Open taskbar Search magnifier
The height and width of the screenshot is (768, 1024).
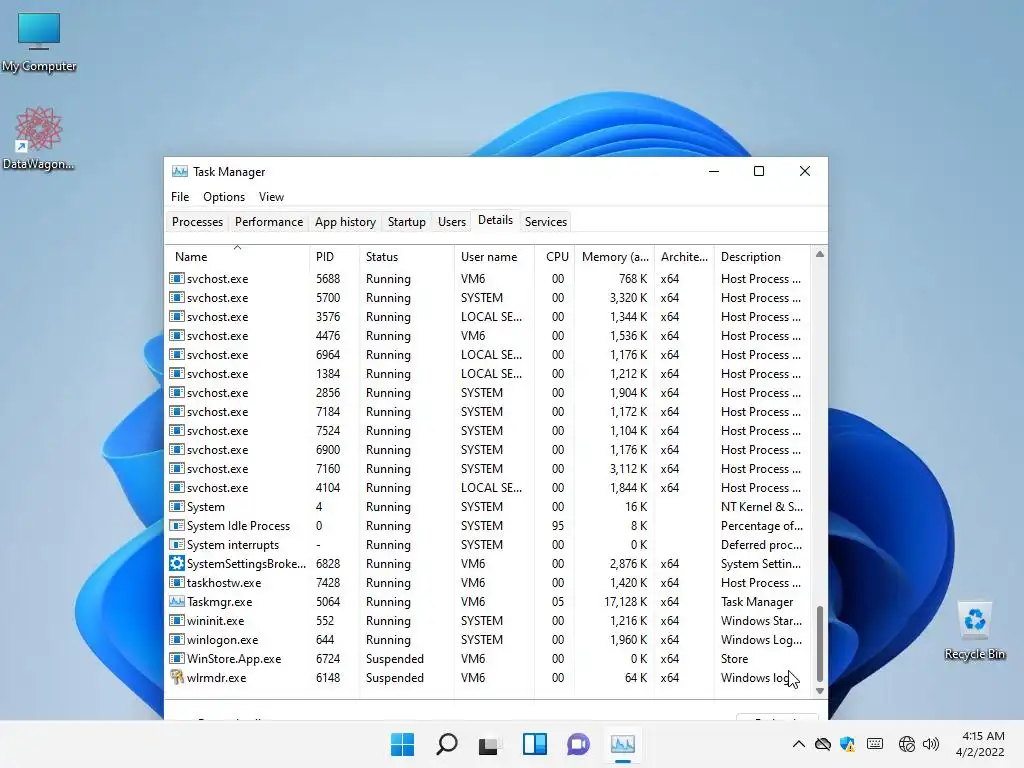click(447, 744)
